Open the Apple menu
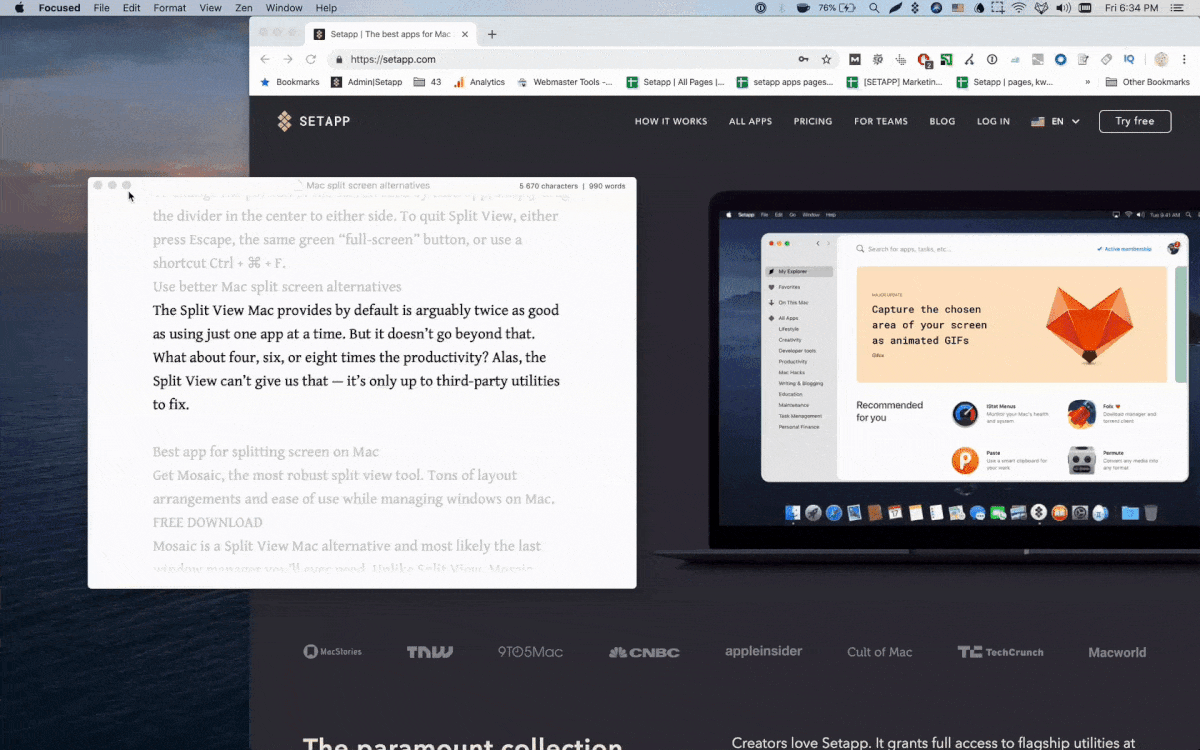Image resolution: width=1200 pixels, height=750 pixels. [18, 8]
